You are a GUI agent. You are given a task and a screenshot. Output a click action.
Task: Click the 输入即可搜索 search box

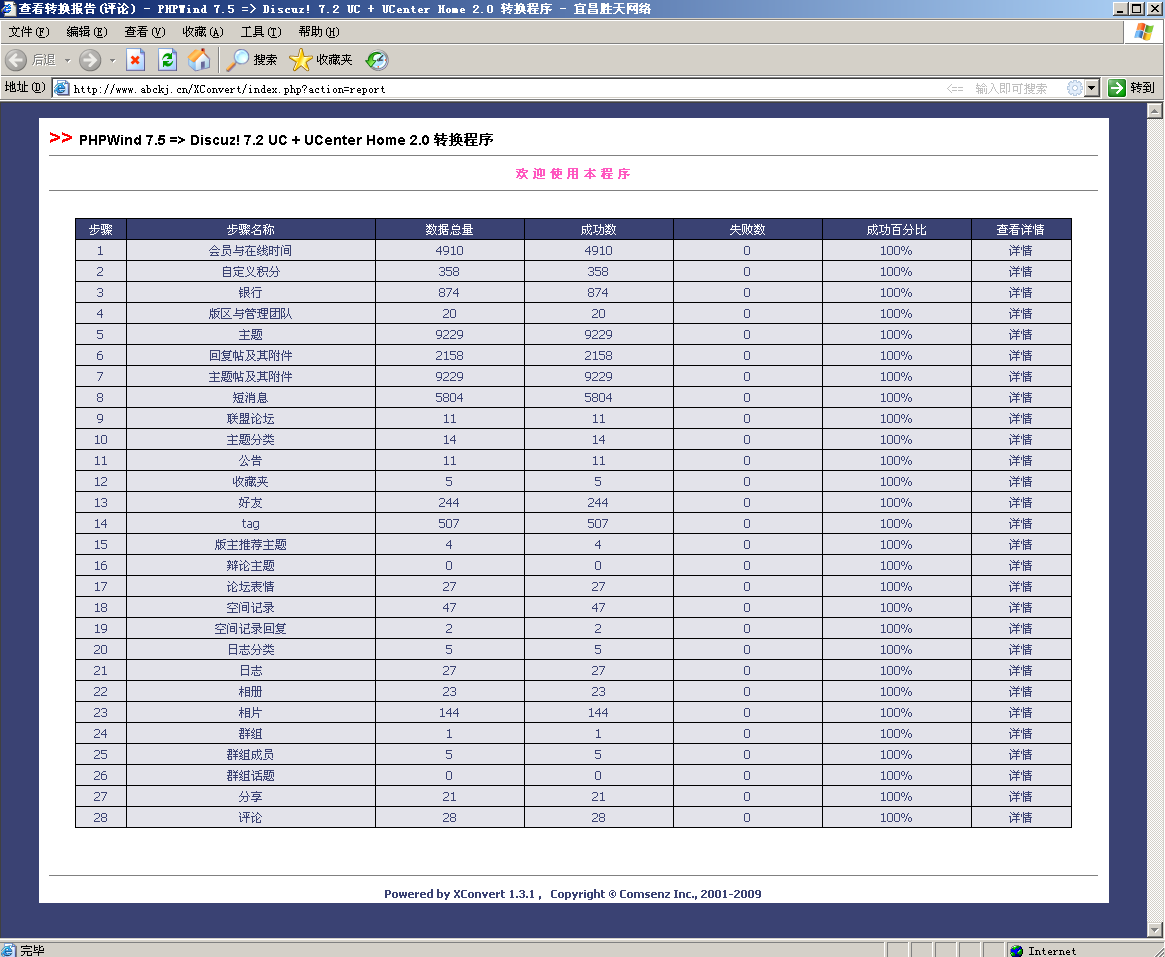point(1011,88)
